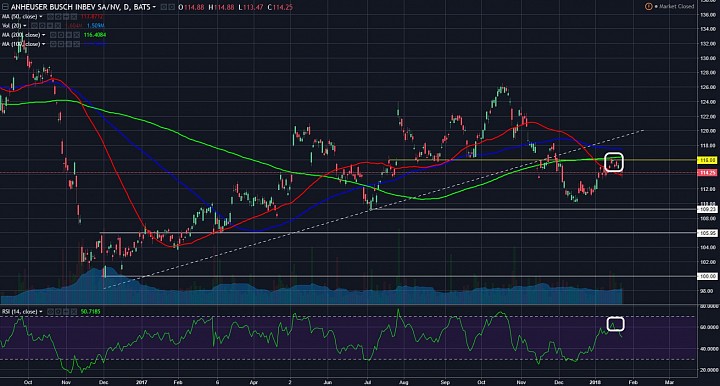Hide the Vol (20) indicator
The width and height of the screenshot is (720, 386).
tap(34, 26)
